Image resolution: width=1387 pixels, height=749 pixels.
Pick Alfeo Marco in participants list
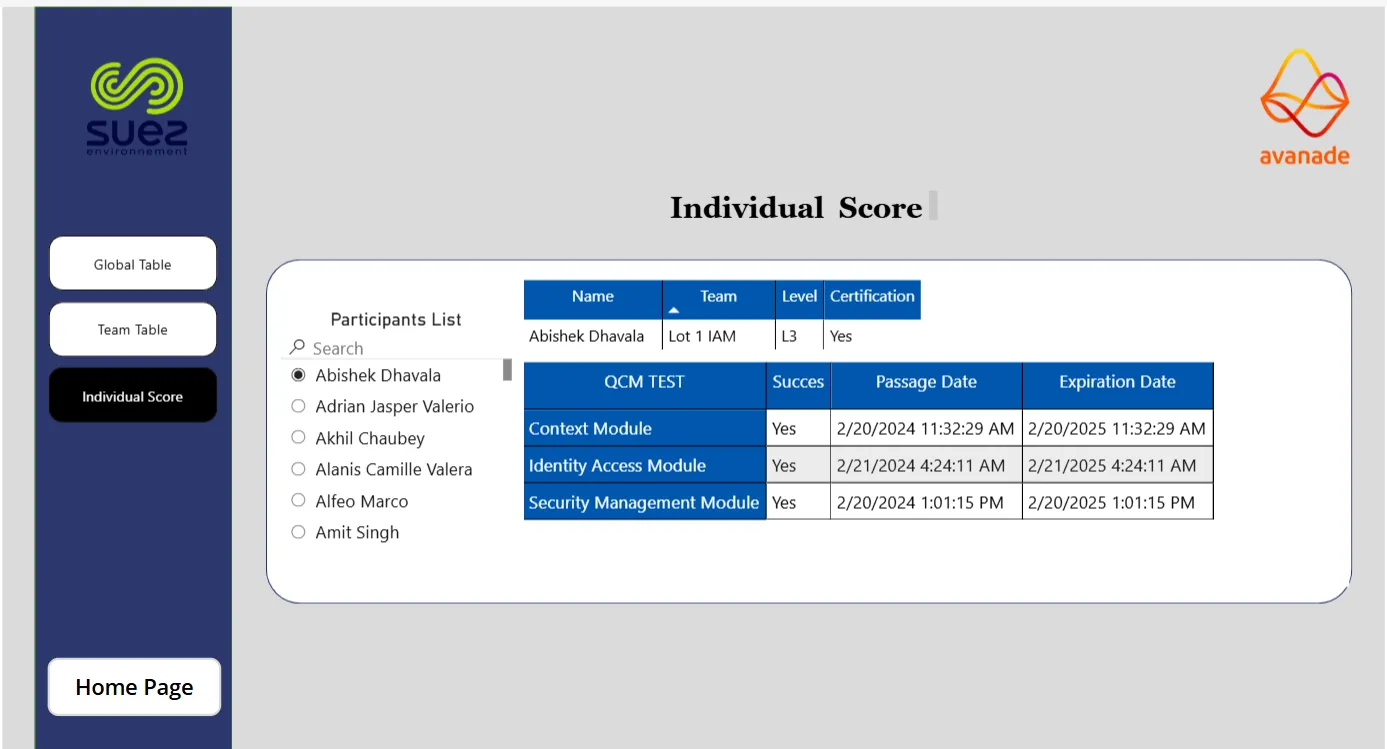298,500
